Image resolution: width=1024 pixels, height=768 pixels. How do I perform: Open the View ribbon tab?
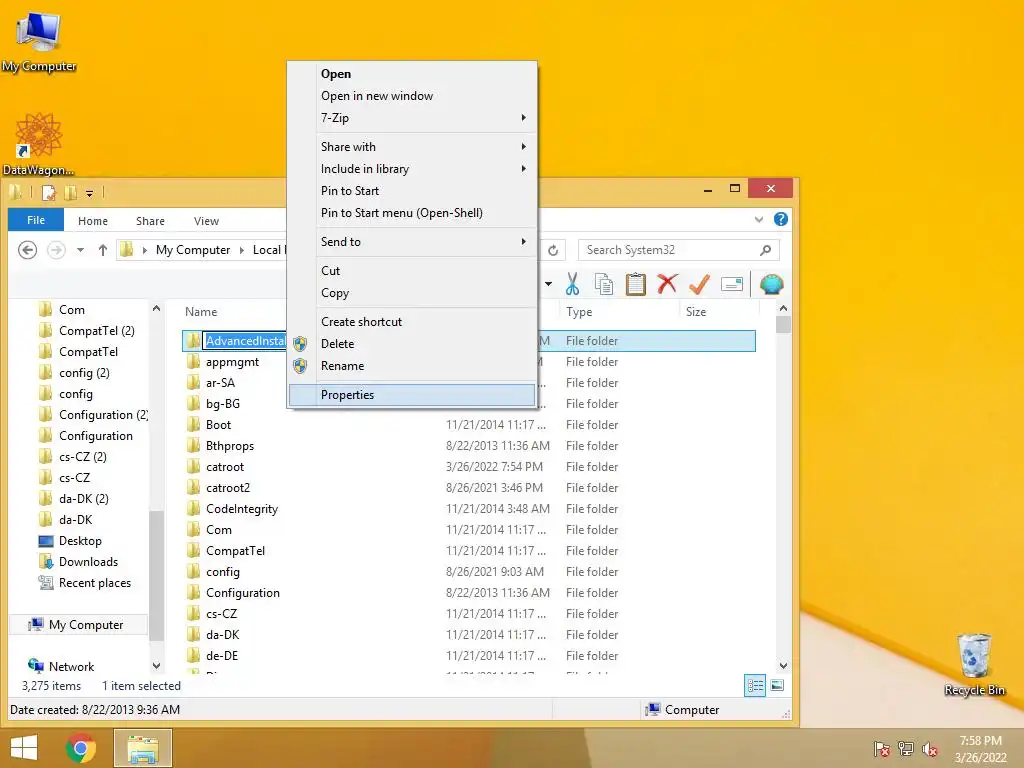[x=206, y=221]
